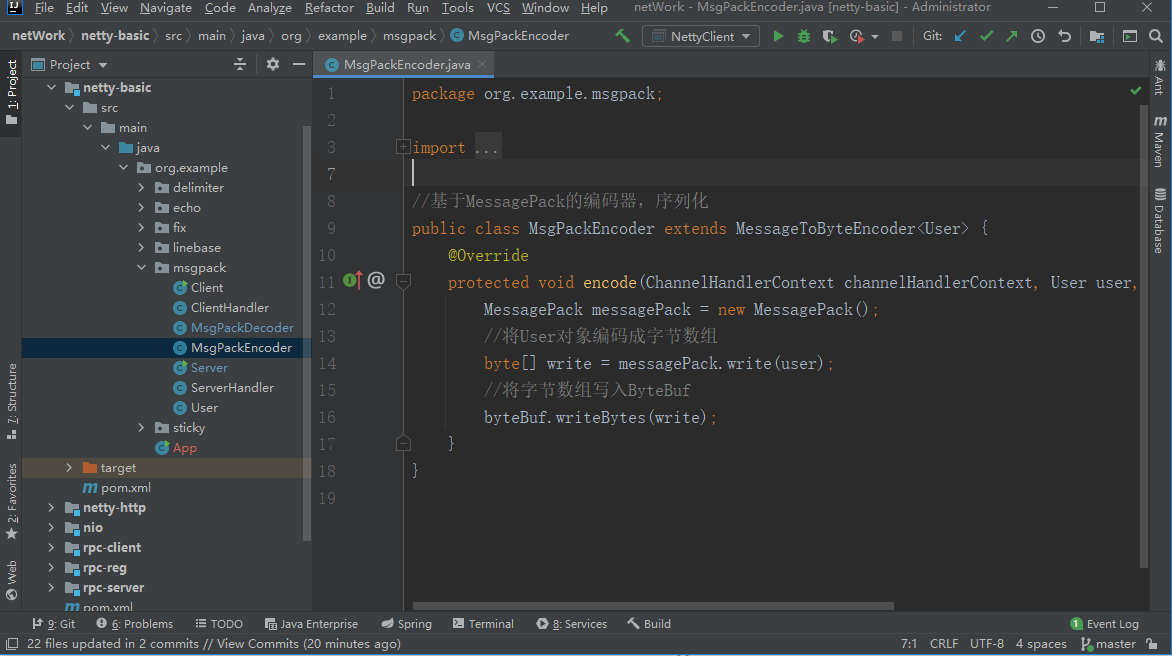Click the UTF-8 encoding widget
The height and width of the screenshot is (656, 1172).
point(987,643)
